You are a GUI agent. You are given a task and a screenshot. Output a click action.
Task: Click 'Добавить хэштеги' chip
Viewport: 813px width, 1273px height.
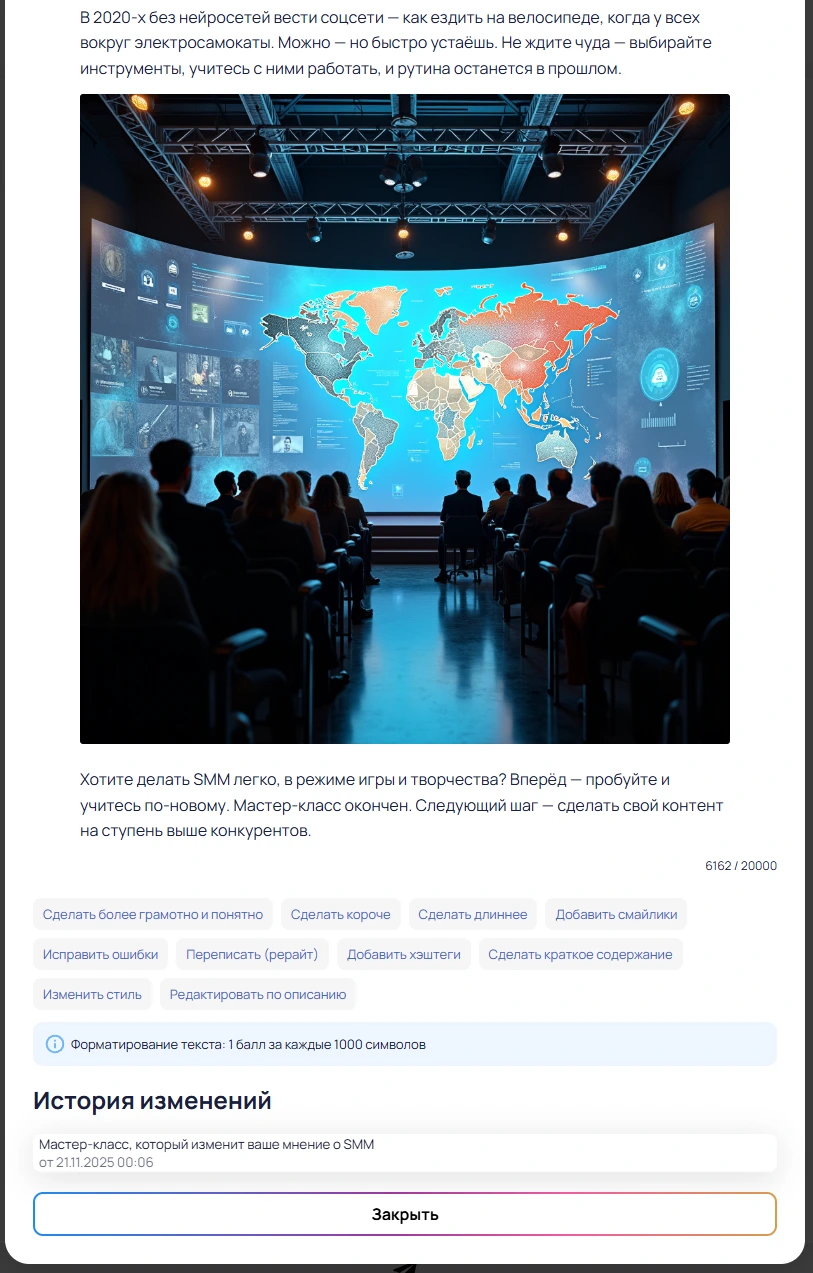[x=403, y=954]
